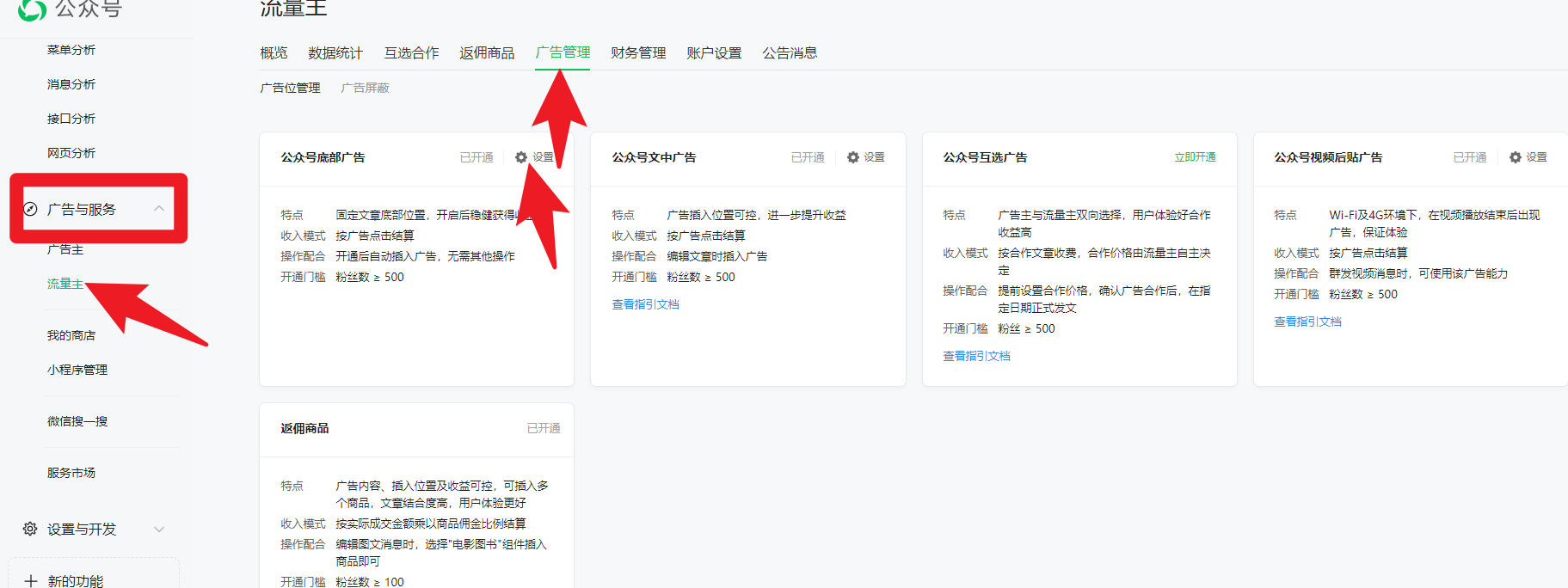Click 粉丝数 ≥ 100 in 返佣商品 card

(x=370, y=582)
